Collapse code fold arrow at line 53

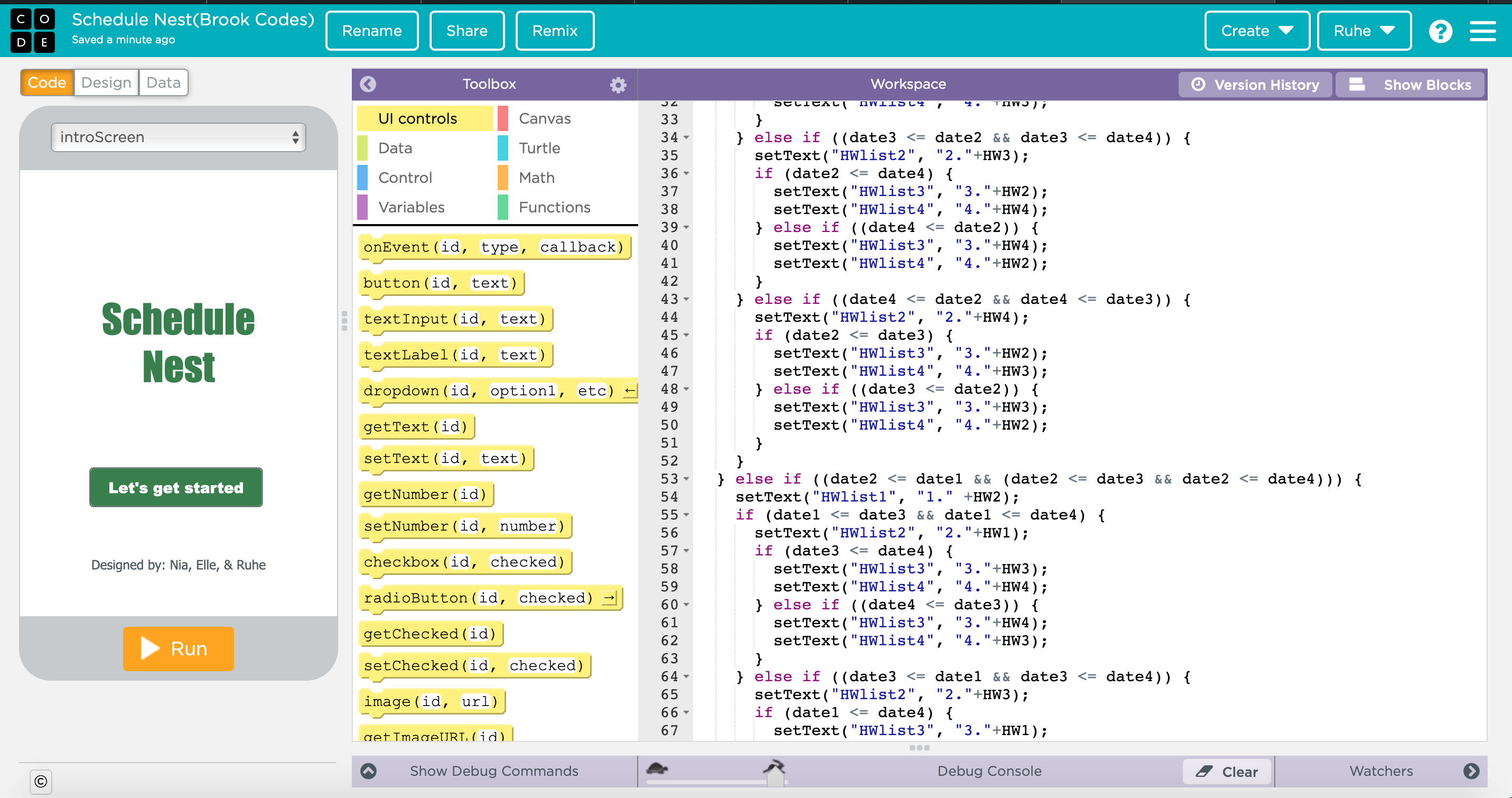(686, 479)
